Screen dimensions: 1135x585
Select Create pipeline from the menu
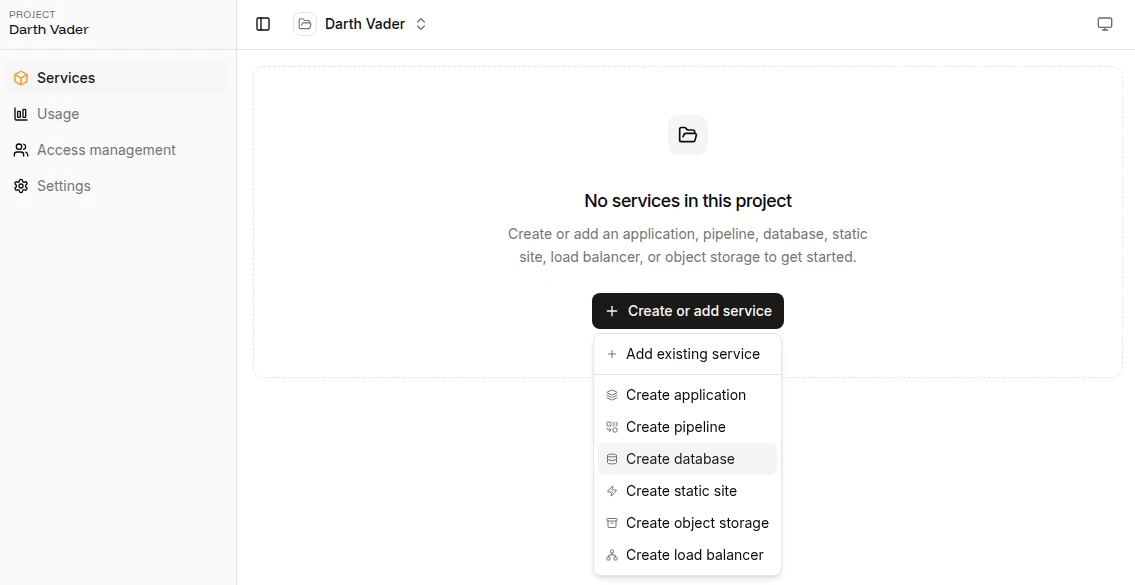click(x=688, y=427)
